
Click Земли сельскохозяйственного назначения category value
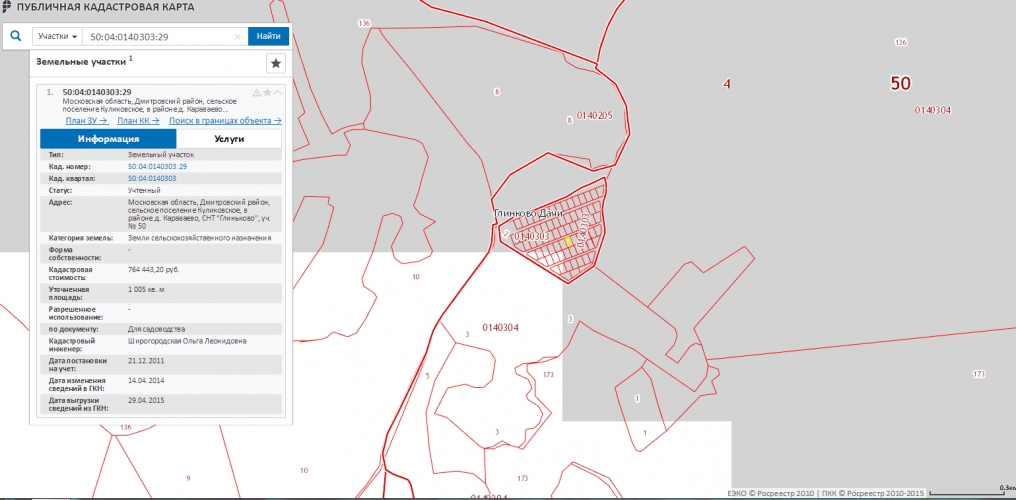pos(200,238)
